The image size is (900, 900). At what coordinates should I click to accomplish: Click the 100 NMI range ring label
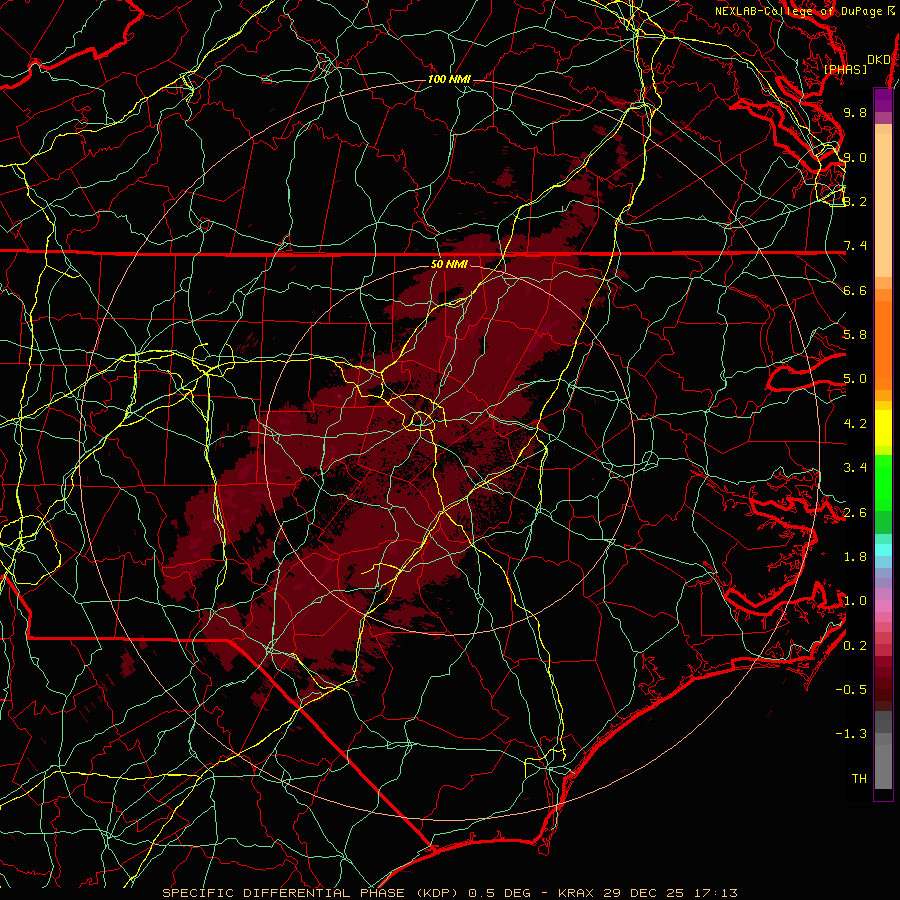tap(449, 79)
